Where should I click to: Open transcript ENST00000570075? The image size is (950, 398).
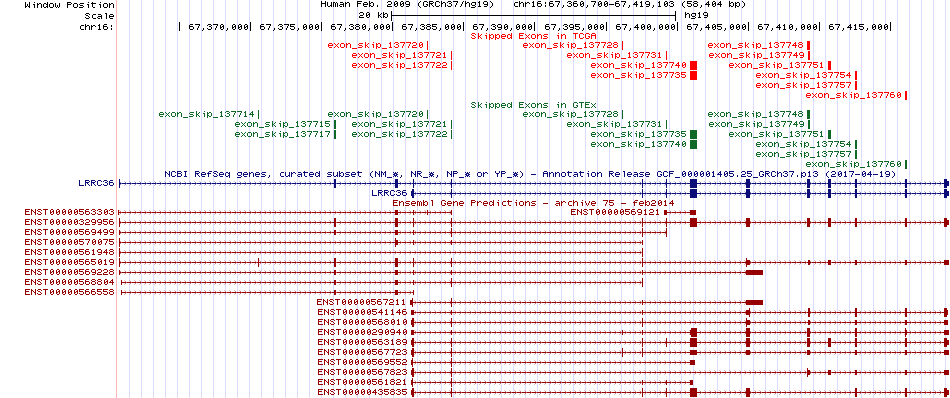click(69, 242)
